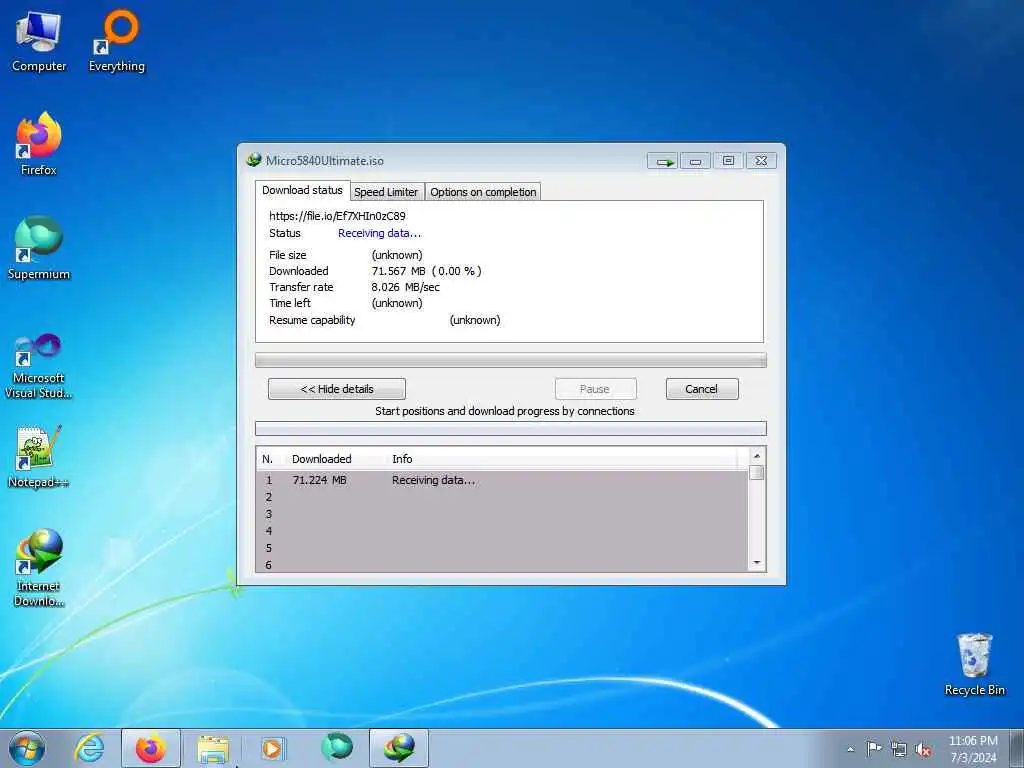Image resolution: width=1024 pixels, height=768 pixels.
Task: Select connection row 1 with 71.224 MB
Action: [502, 480]
